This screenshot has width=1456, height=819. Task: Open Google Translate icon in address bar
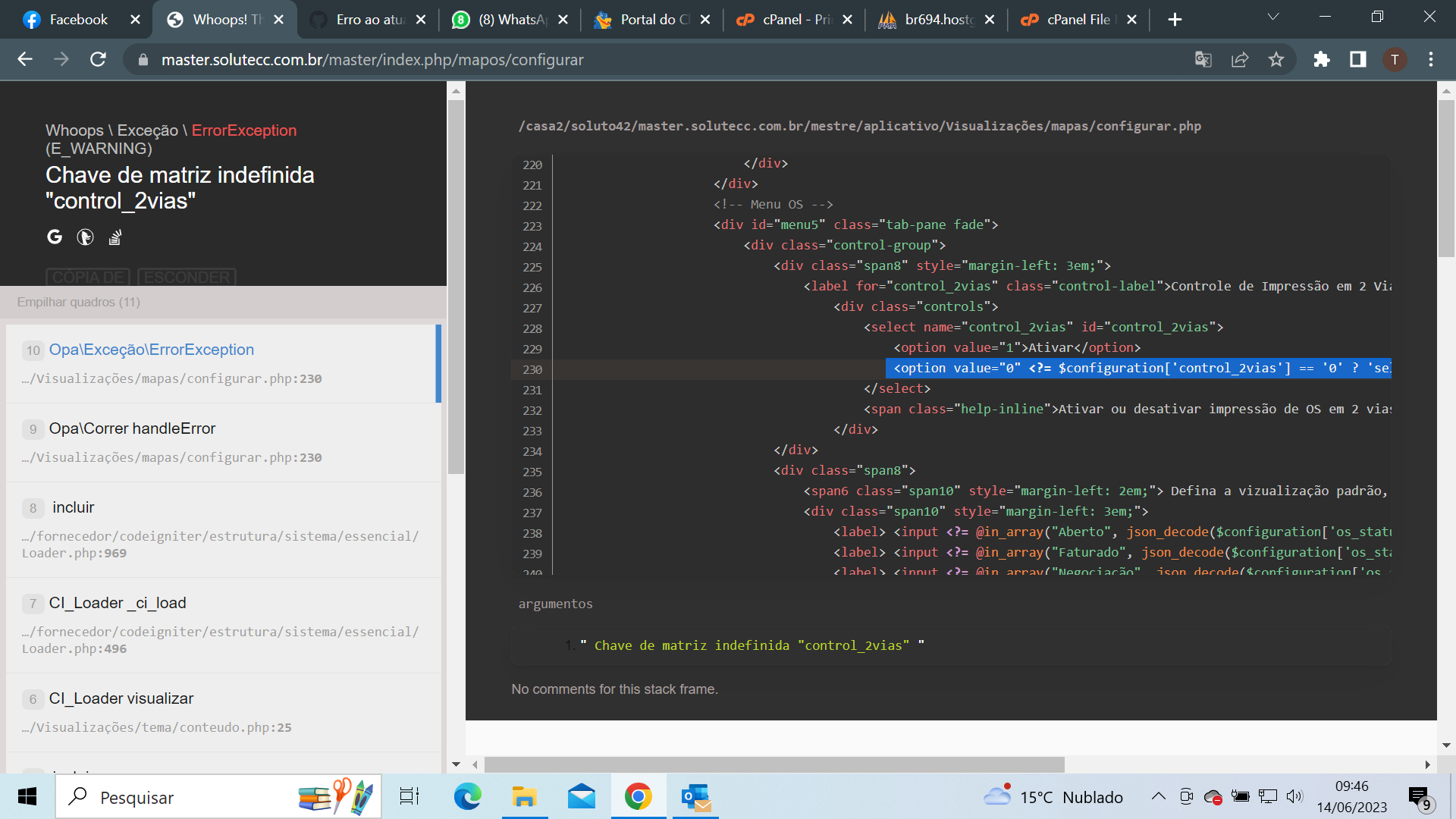[1203, 59]
